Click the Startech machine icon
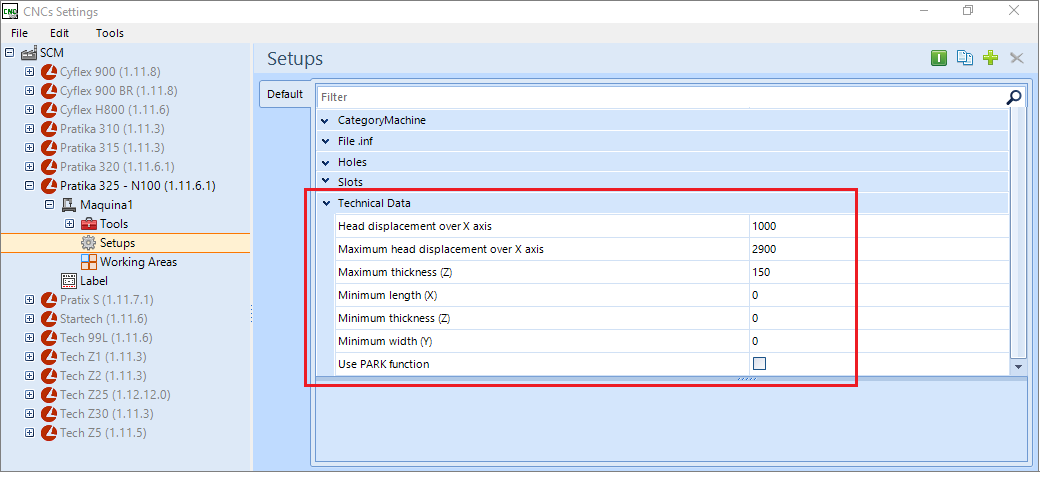The width and height of the screenshot is (1041, 479). pos(49,319)
